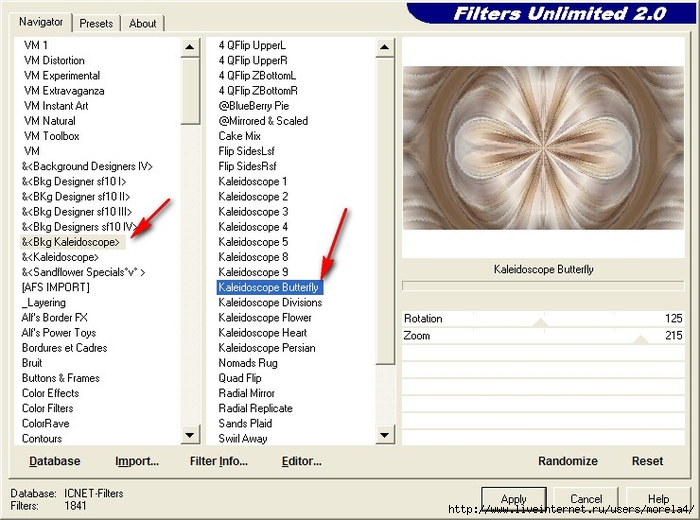Open Help
Screen dimensions: 700x520
tap(658, 498)
